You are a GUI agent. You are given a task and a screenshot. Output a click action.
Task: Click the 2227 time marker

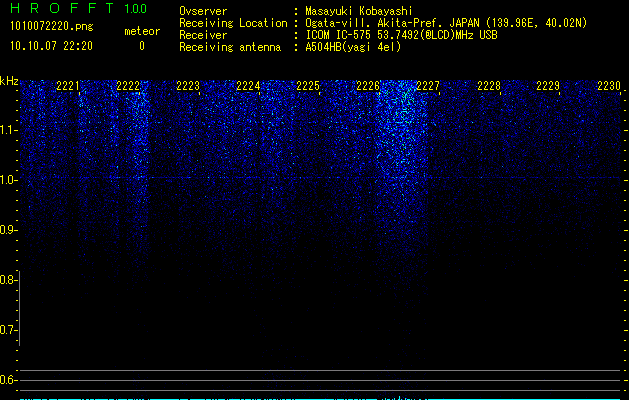428,86
